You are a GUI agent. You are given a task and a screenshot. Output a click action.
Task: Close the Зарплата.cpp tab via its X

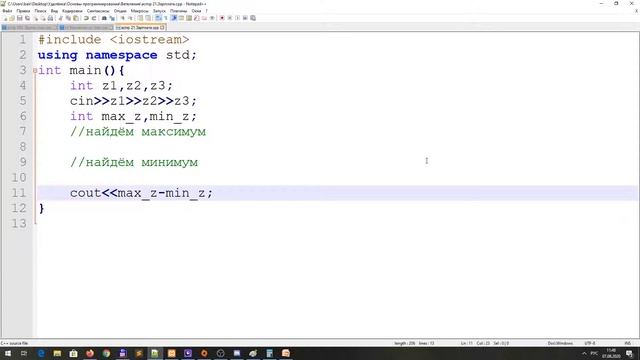(162, 27)
